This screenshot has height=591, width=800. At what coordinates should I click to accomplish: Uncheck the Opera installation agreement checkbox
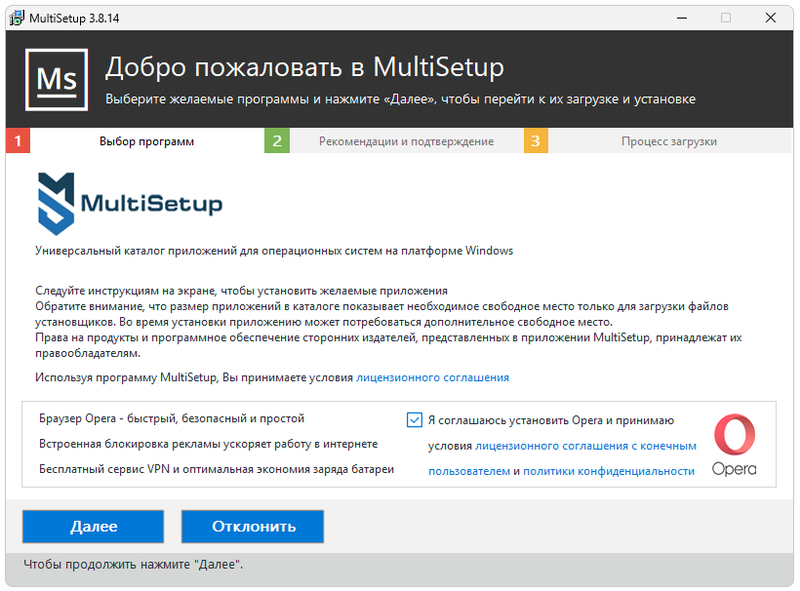[x=414, y=420]
